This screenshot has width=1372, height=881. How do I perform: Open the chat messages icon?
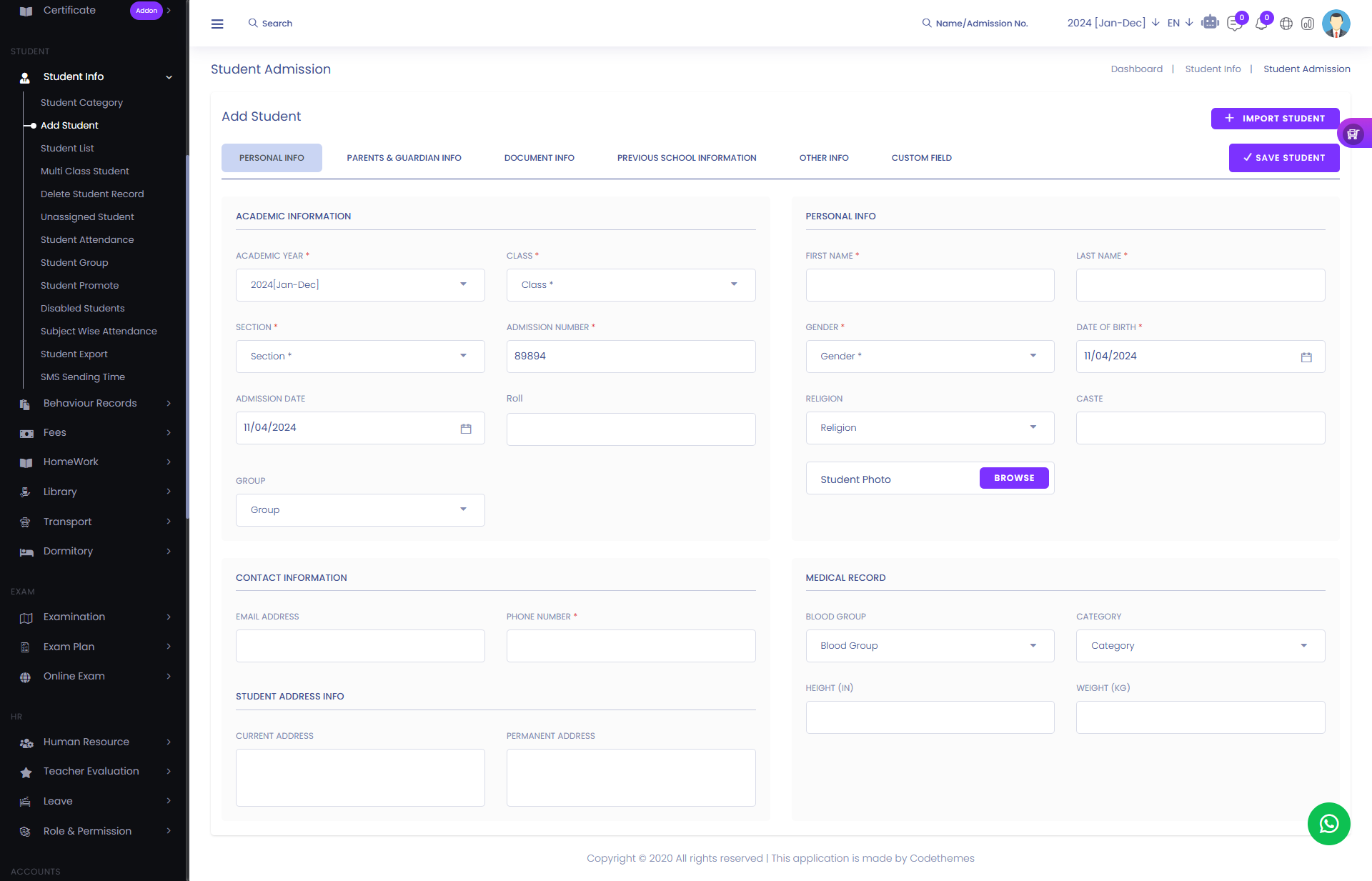1234,24
